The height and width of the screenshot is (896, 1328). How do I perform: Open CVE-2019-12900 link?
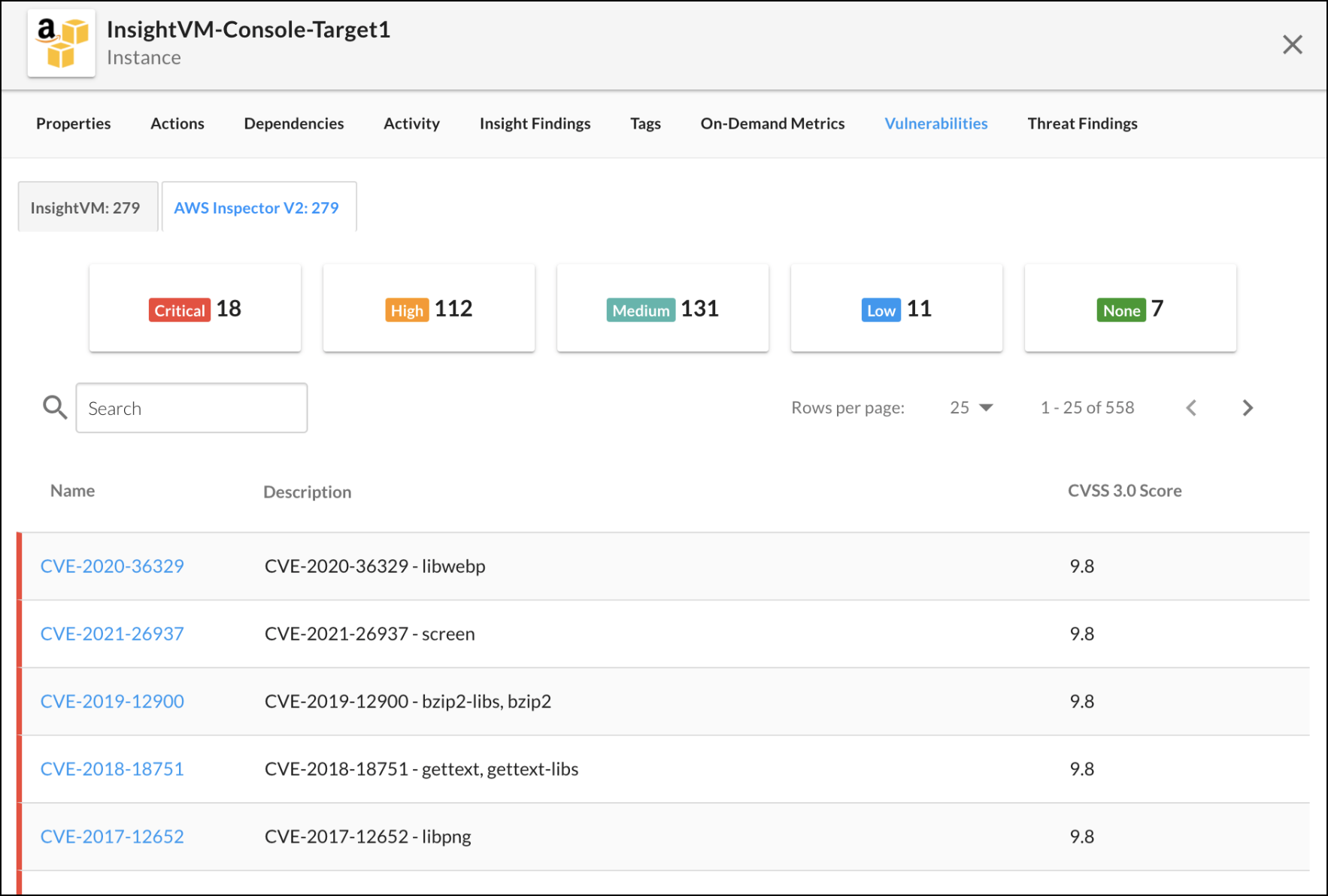tap(112, 701)
